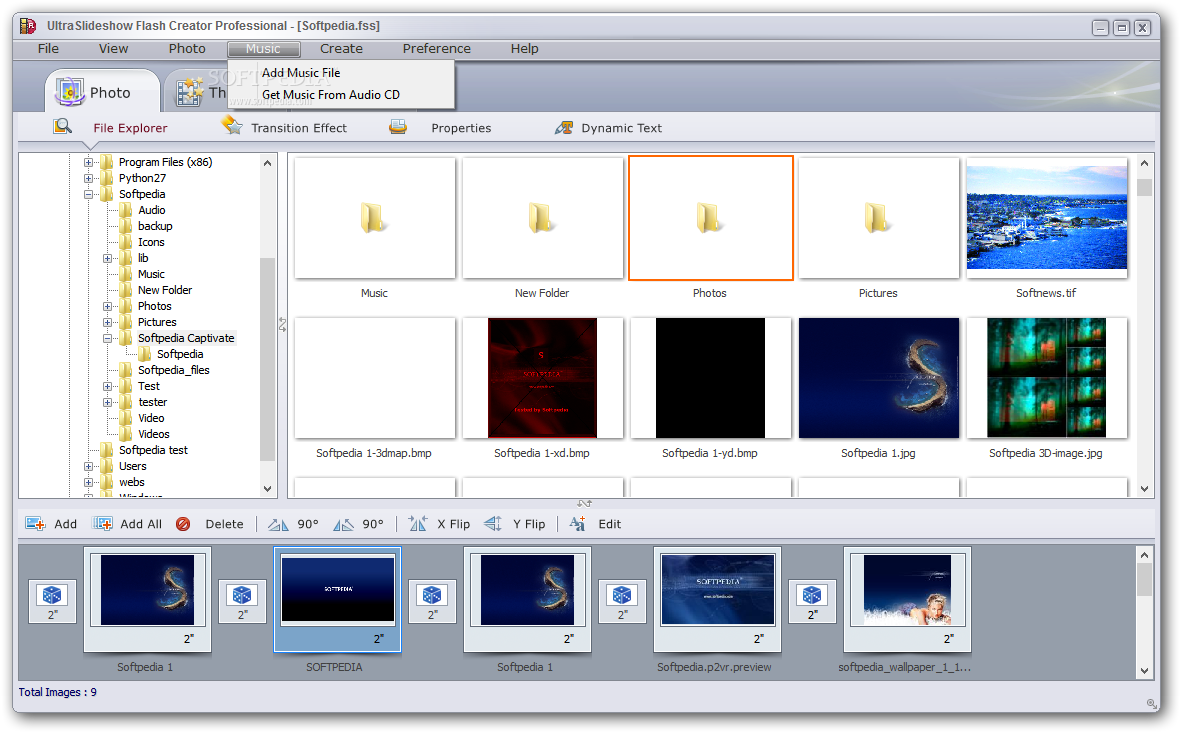1181x733 pixels.
Task: Click the Photo tab icon
Action: (x=69, y=92)
